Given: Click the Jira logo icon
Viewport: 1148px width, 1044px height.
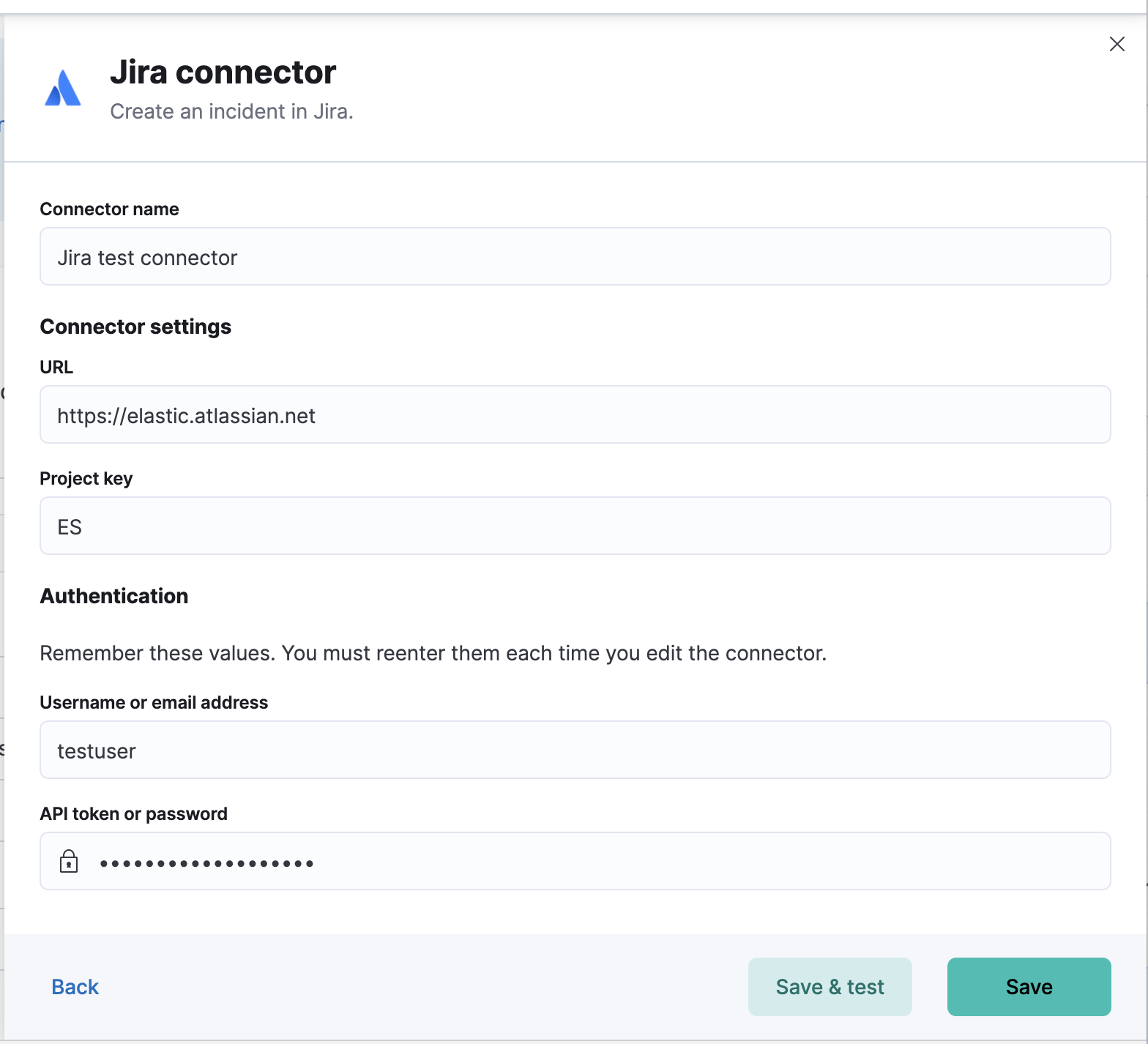Looking at the screenshot, I should (63, 89).
